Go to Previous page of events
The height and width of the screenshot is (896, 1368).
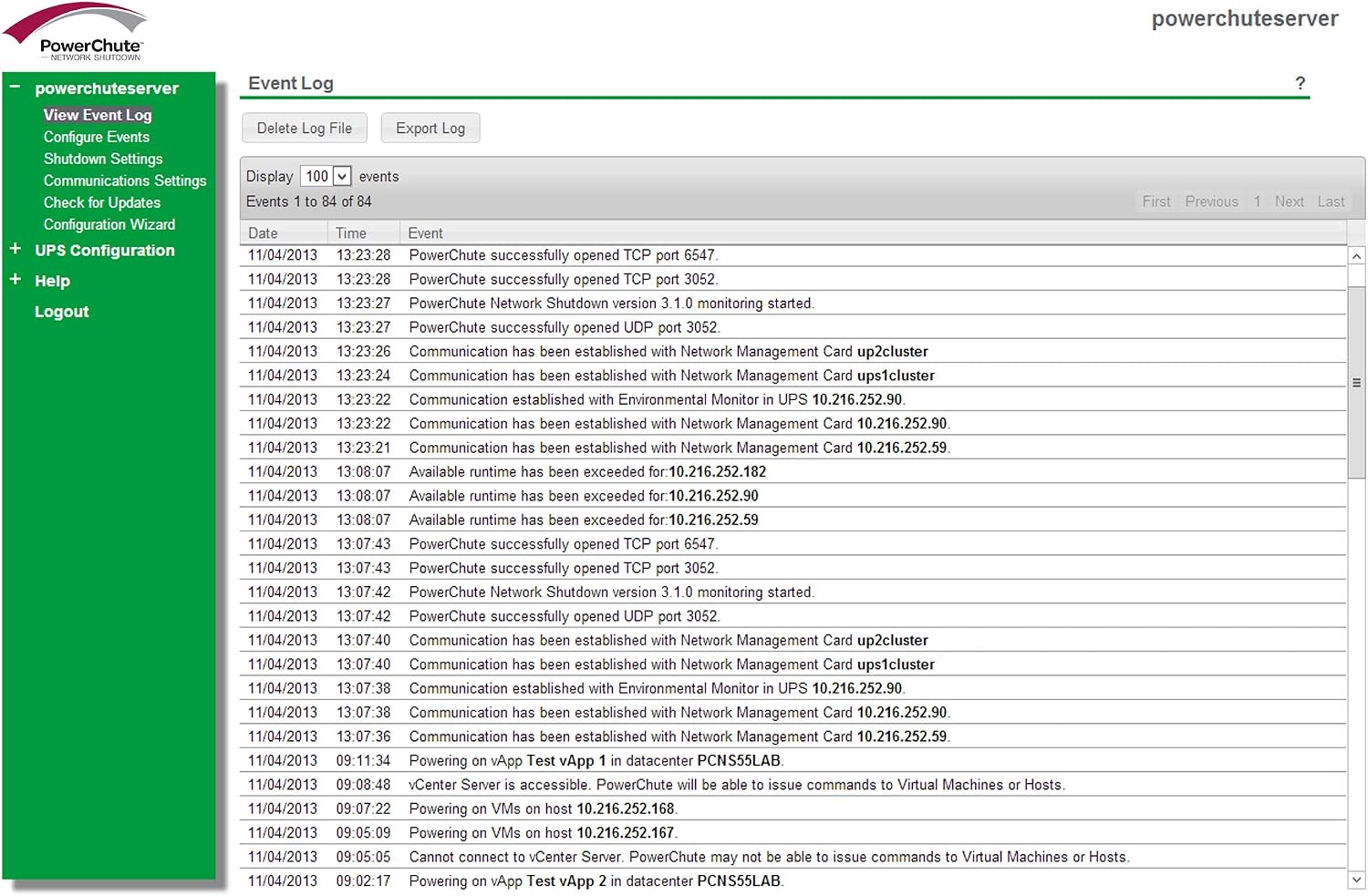coord(1212,201)
